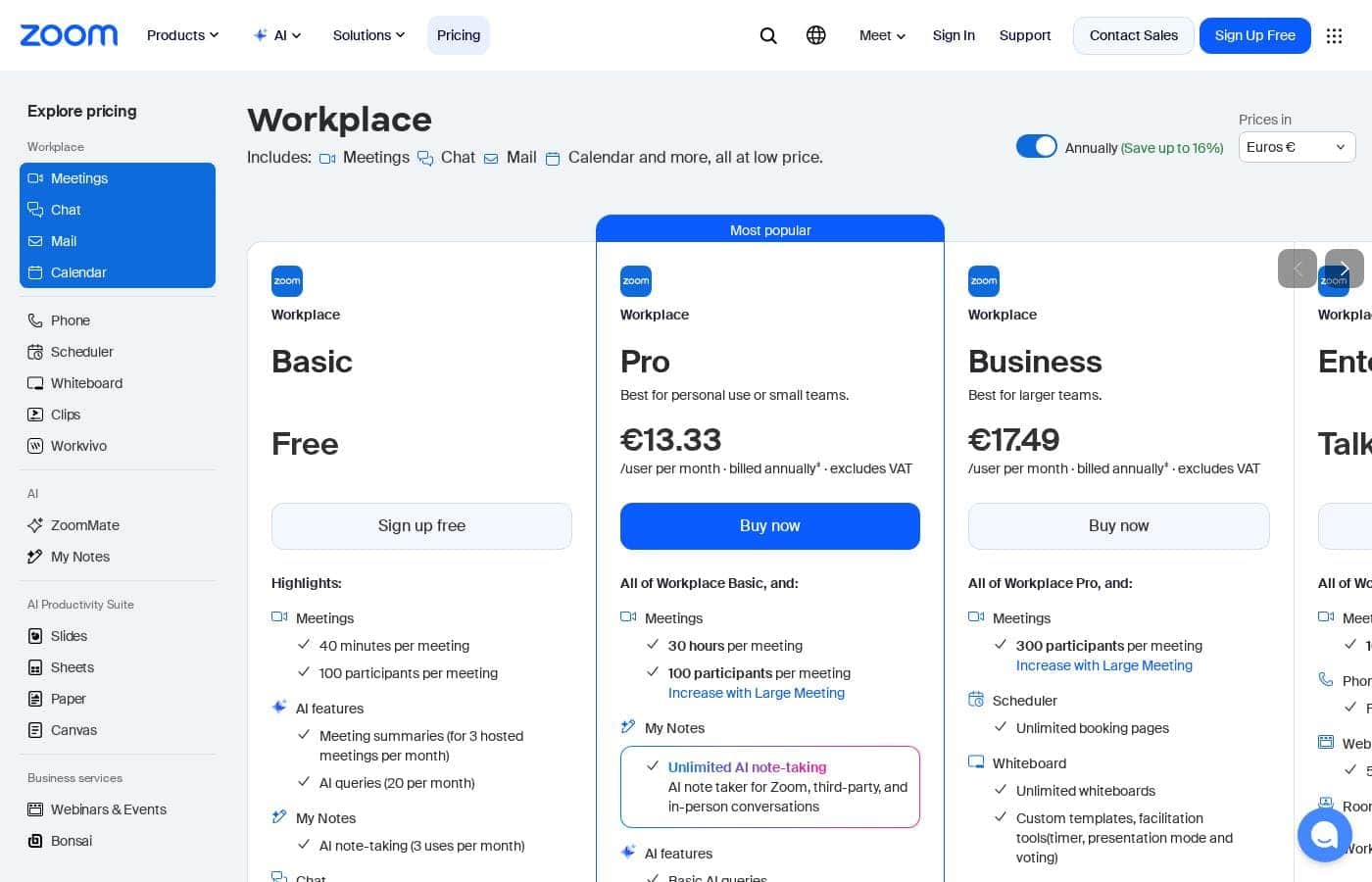Select Chat in the Workplace sidebar
This screenshot has width=1372, height=882.
pos(118,210)
